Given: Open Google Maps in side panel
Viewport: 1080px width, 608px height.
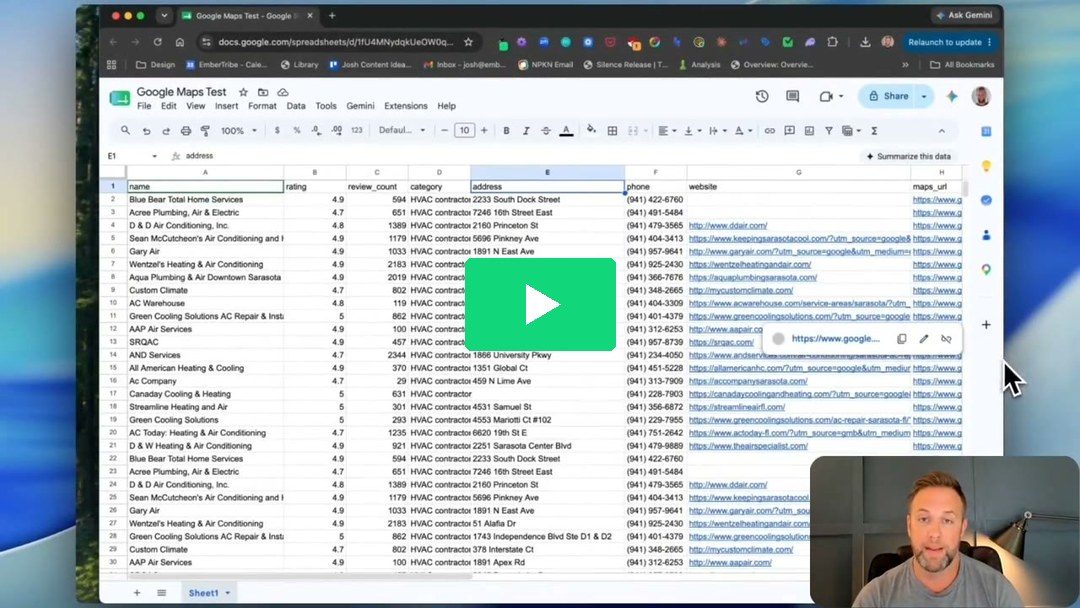Looking at the screenshot, I should tap(986, 269).
